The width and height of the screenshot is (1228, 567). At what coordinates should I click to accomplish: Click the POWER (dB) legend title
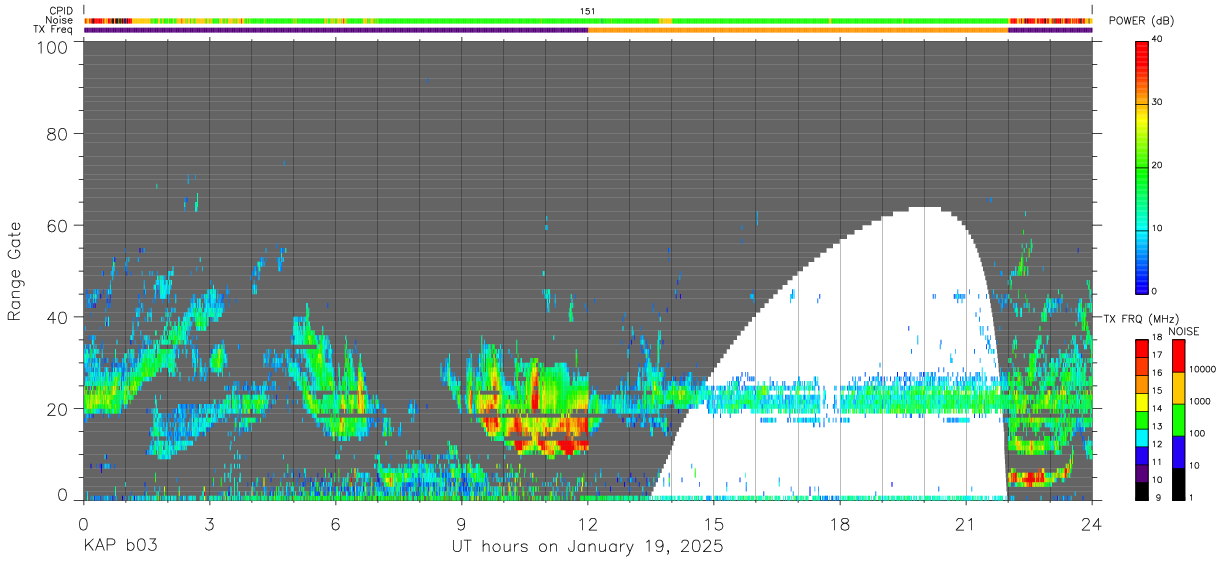pos(1141,21)
